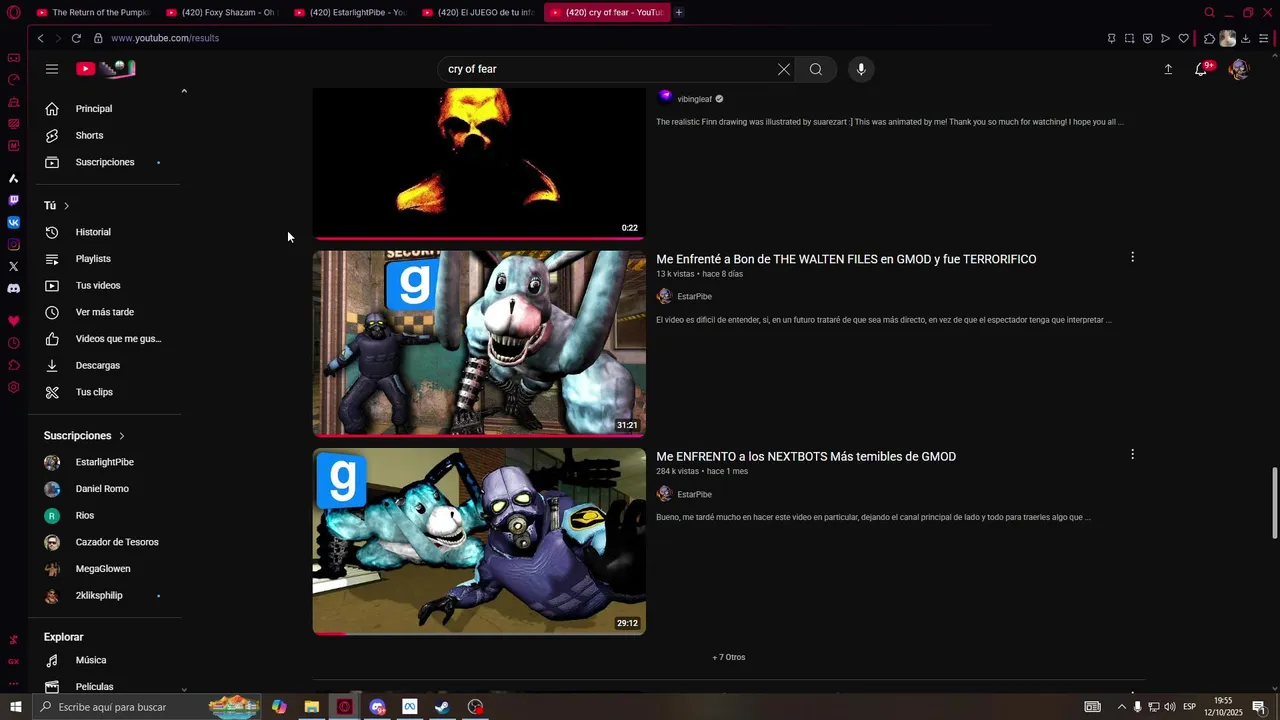Open the sidebar heart bookmarks icon

pyautogui.click(x=14, y=321)
